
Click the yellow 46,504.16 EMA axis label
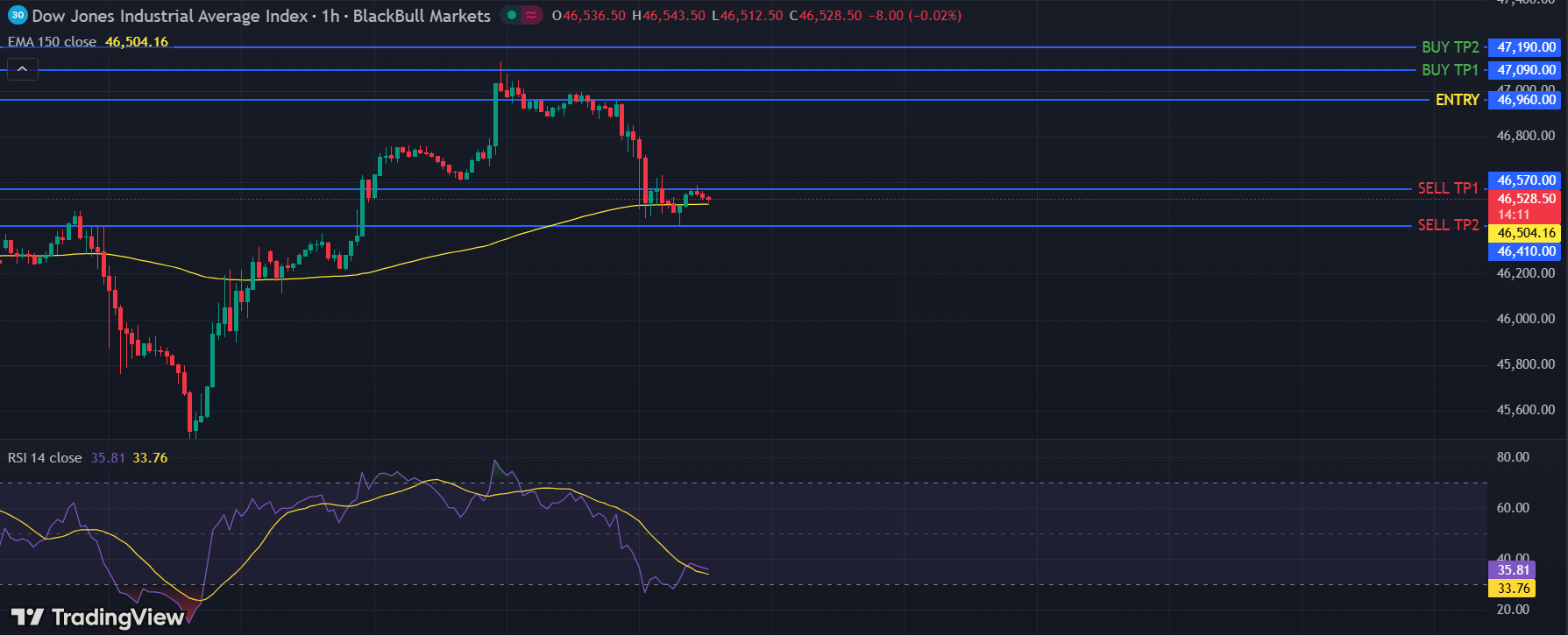point(1526,233)
